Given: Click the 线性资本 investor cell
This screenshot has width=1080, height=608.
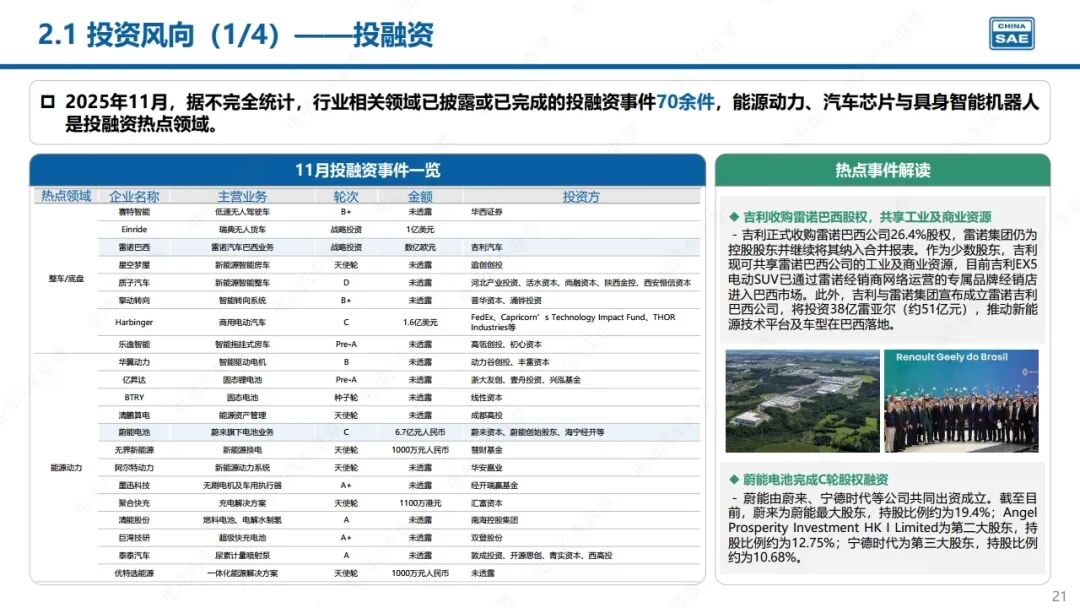Looking at the screenshot, I should point(487,397).
